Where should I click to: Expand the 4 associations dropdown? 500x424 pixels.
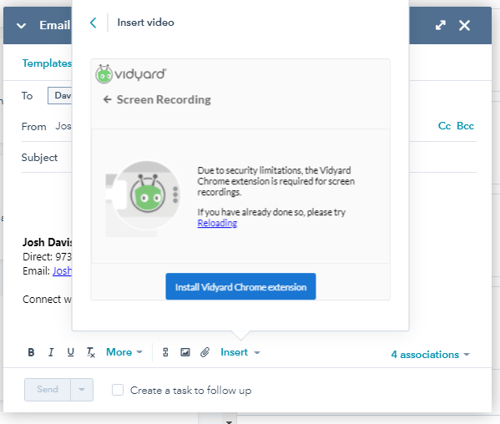point(430,354)
